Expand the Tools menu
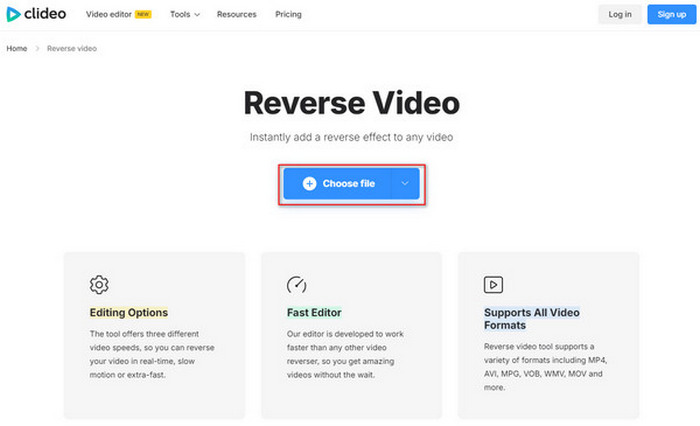The height and width of the screenshot is (426, 700). 184,14
